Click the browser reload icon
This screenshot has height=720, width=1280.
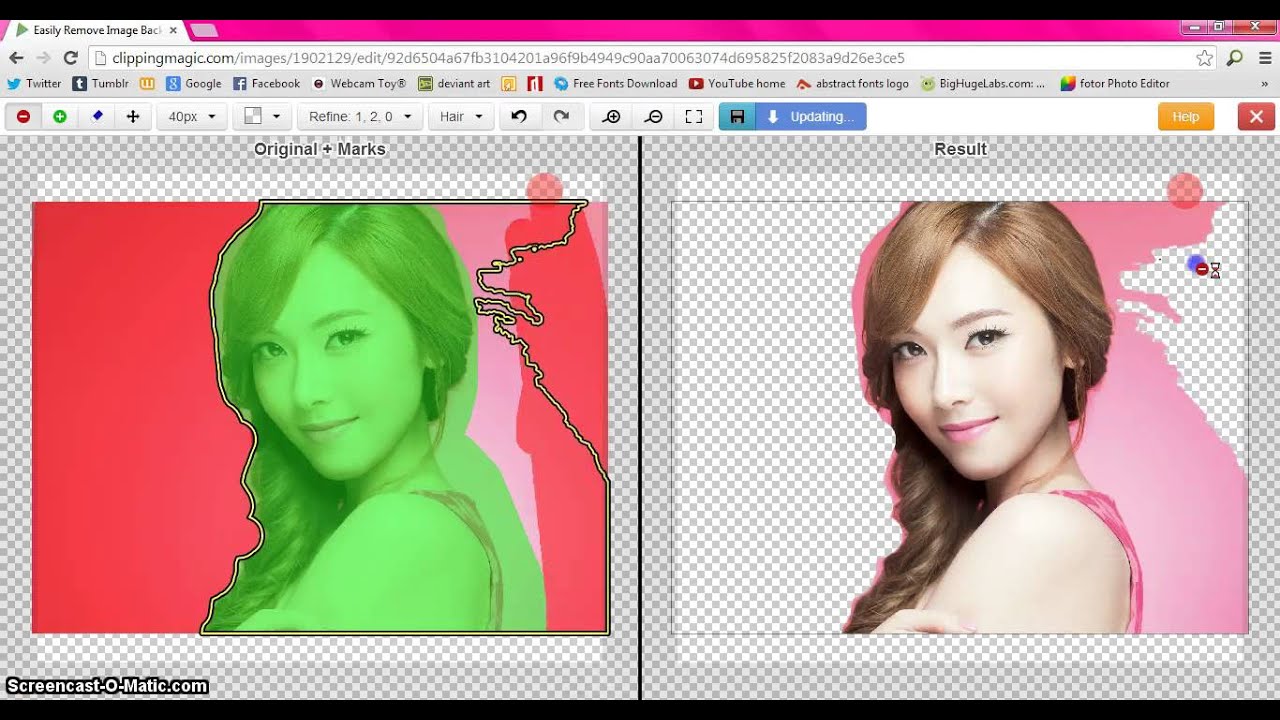click(70, 58)
